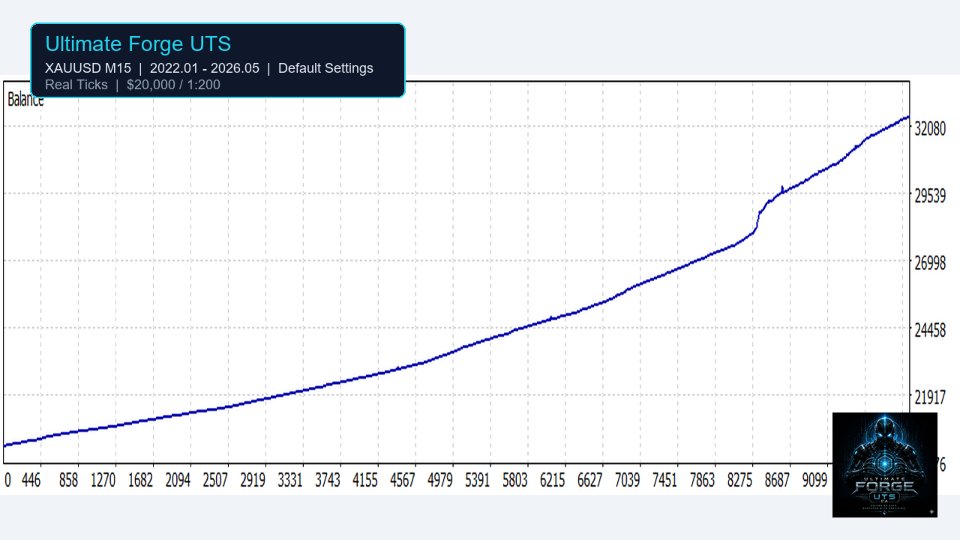Click the 4979 trade axis label
The image size is (960, 540).
pyautogui.click(x=440, y=480)
